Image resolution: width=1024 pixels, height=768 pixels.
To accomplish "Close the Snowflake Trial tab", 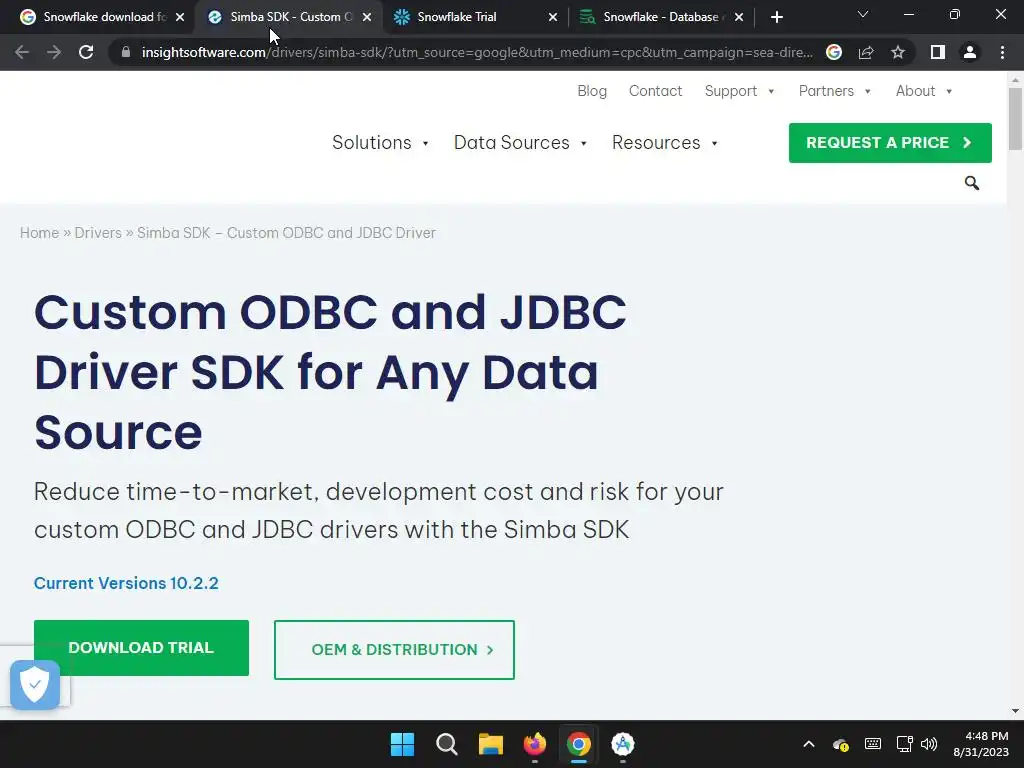I will 553,17.
